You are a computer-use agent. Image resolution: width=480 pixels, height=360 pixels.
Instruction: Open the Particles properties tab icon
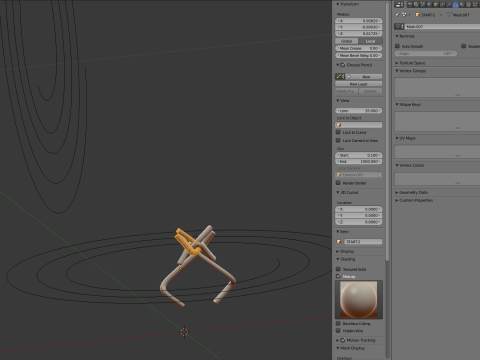475,4
